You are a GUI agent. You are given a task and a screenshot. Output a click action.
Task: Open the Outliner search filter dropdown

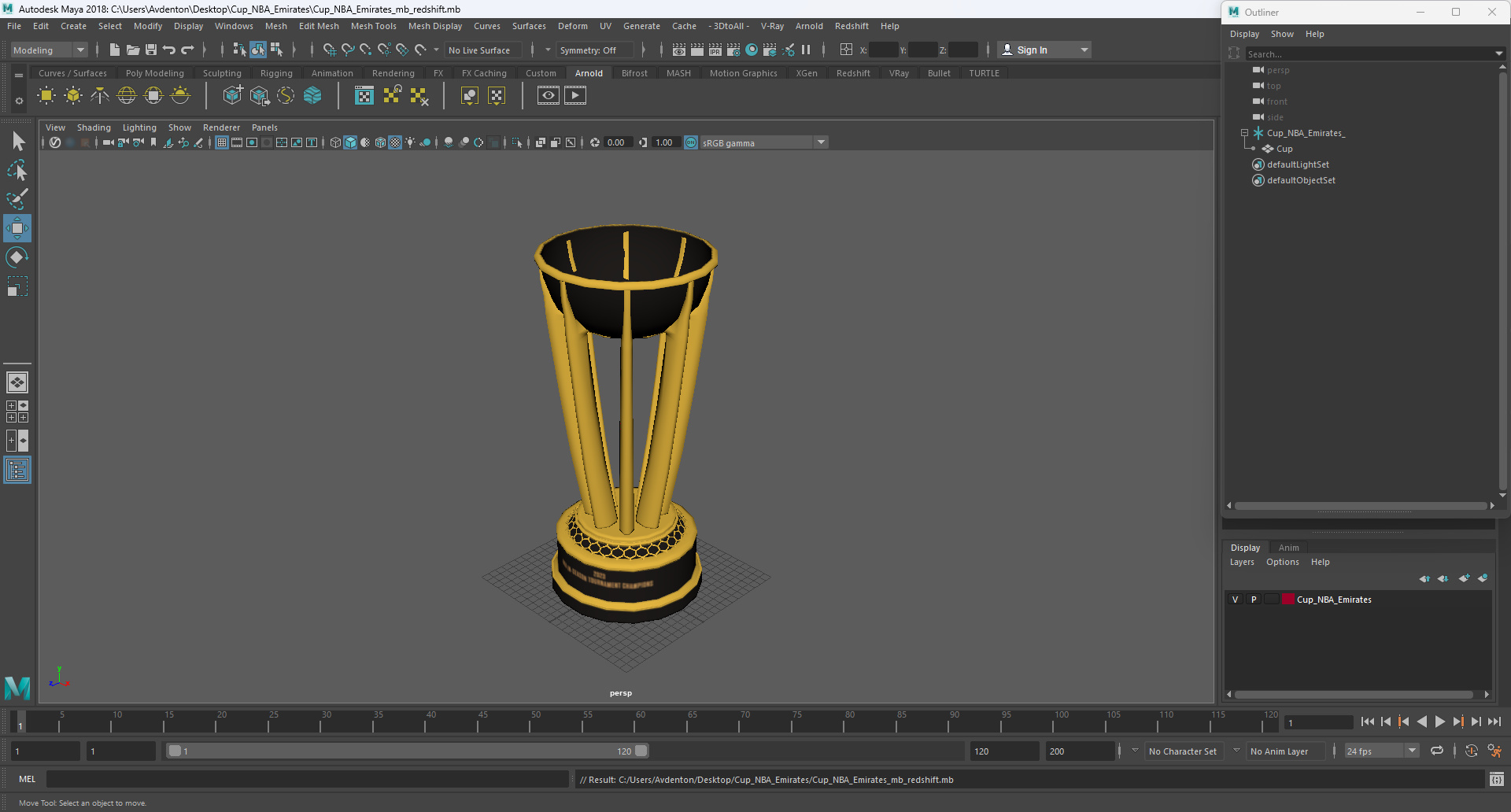[1498, 54]
